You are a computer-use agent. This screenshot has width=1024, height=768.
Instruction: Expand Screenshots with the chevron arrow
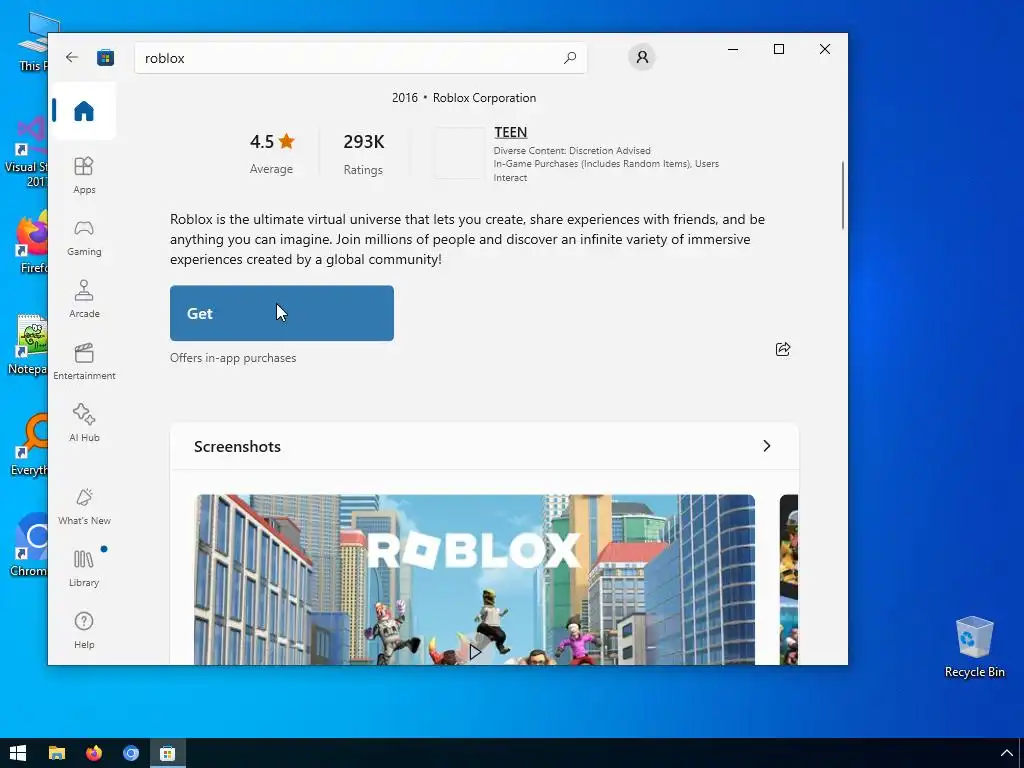(x=767, y=446)
